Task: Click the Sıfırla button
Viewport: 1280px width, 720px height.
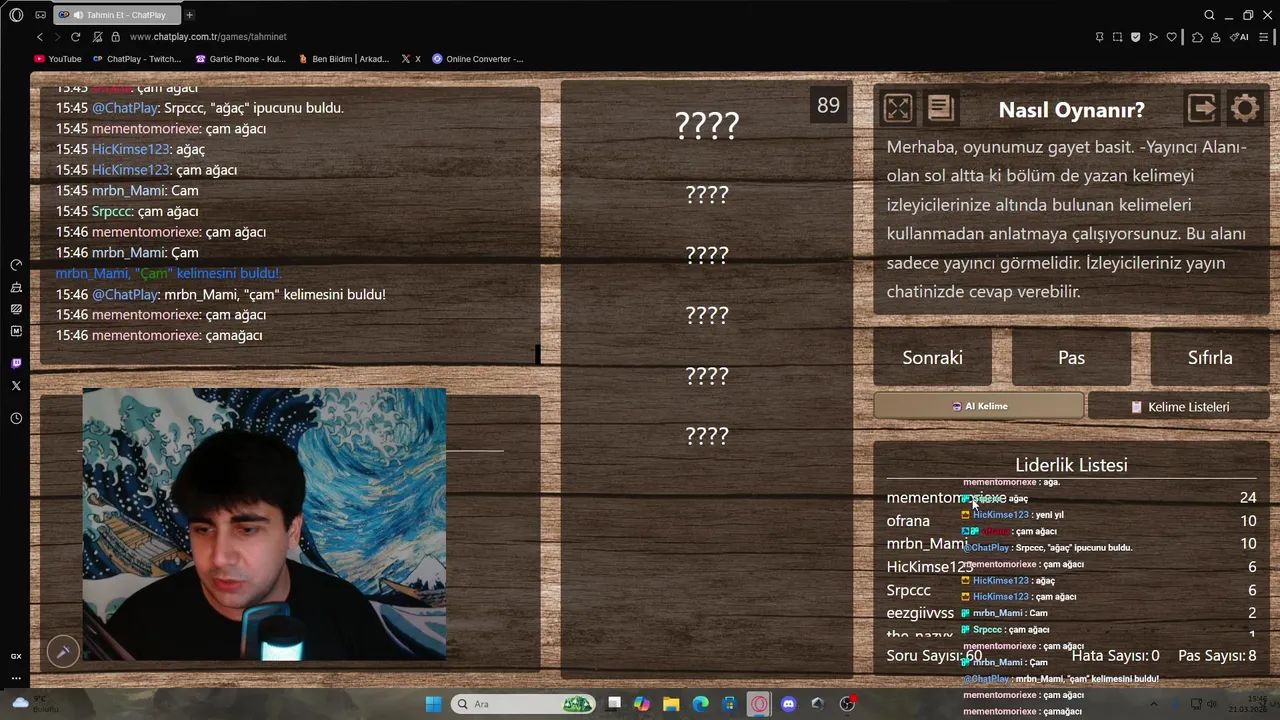Action: tap(1210, 357)
